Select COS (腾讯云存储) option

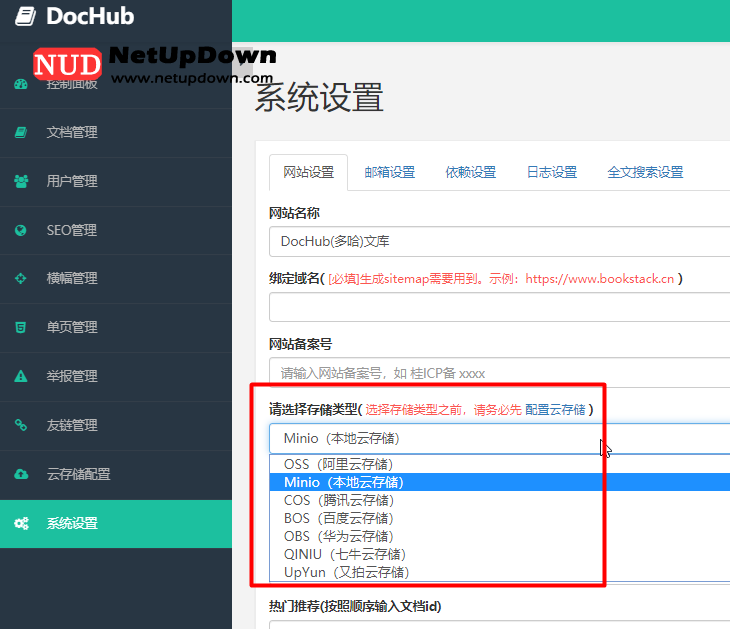[x=500, y=500]
